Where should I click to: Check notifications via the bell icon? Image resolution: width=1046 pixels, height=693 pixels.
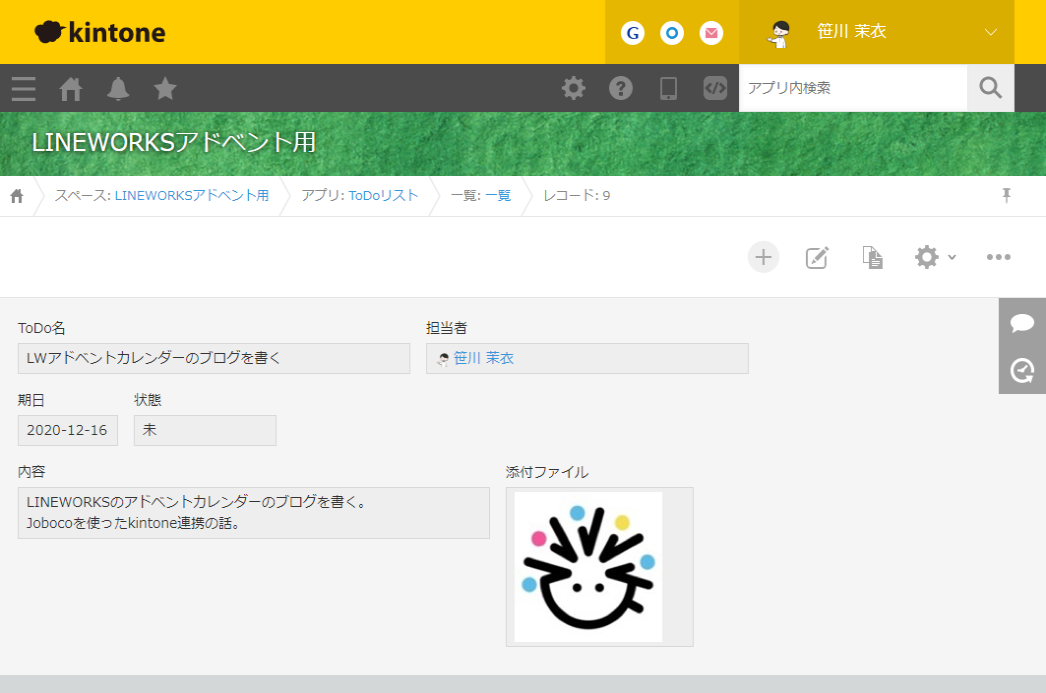[x=118, y=88]
